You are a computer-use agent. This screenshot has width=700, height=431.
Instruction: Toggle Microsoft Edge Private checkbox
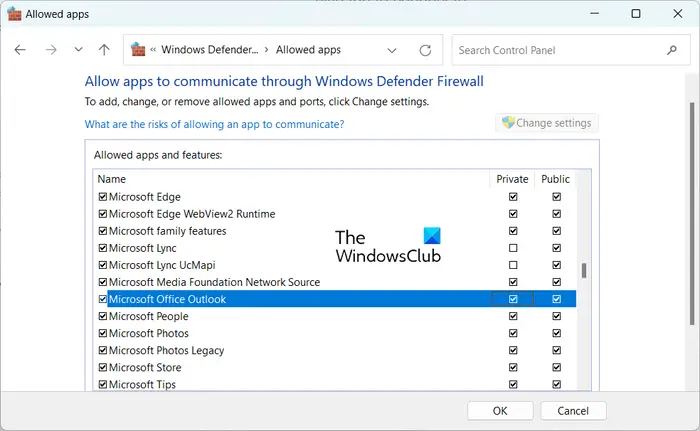(513, 197)
